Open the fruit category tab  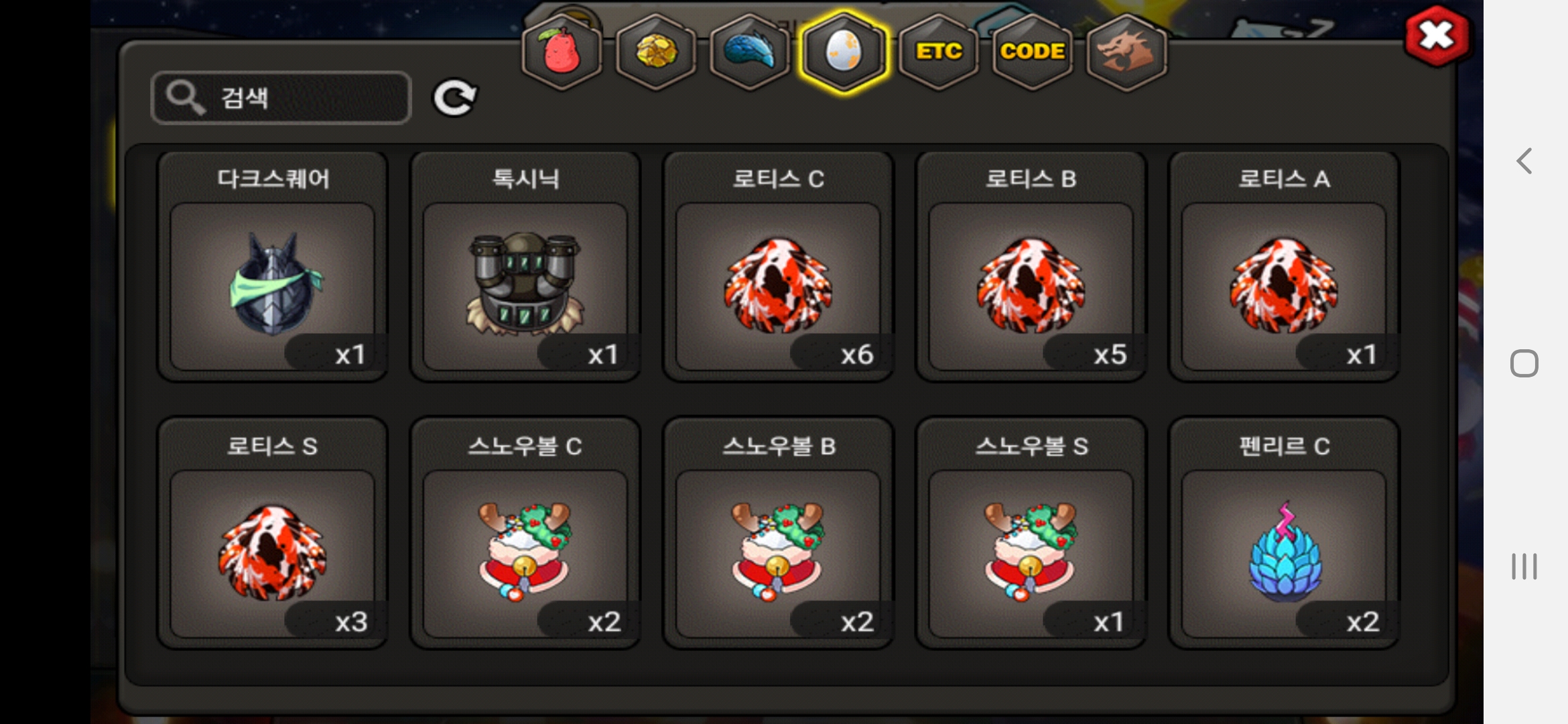[x=562, y=52]
